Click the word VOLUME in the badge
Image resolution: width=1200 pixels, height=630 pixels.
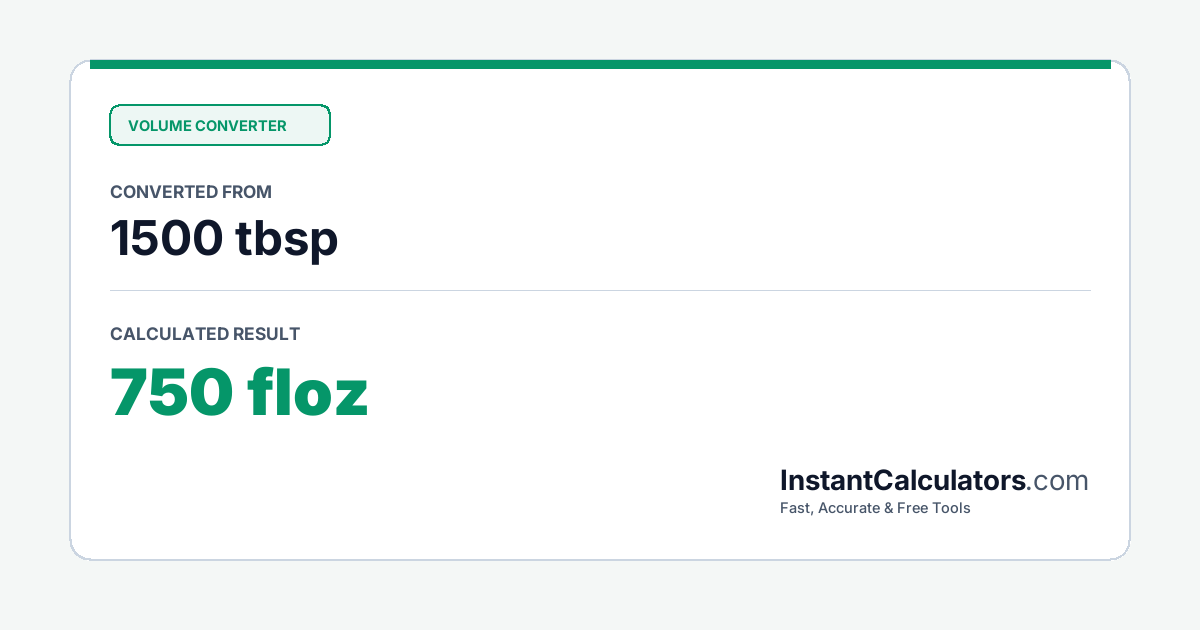click(159, 126)
